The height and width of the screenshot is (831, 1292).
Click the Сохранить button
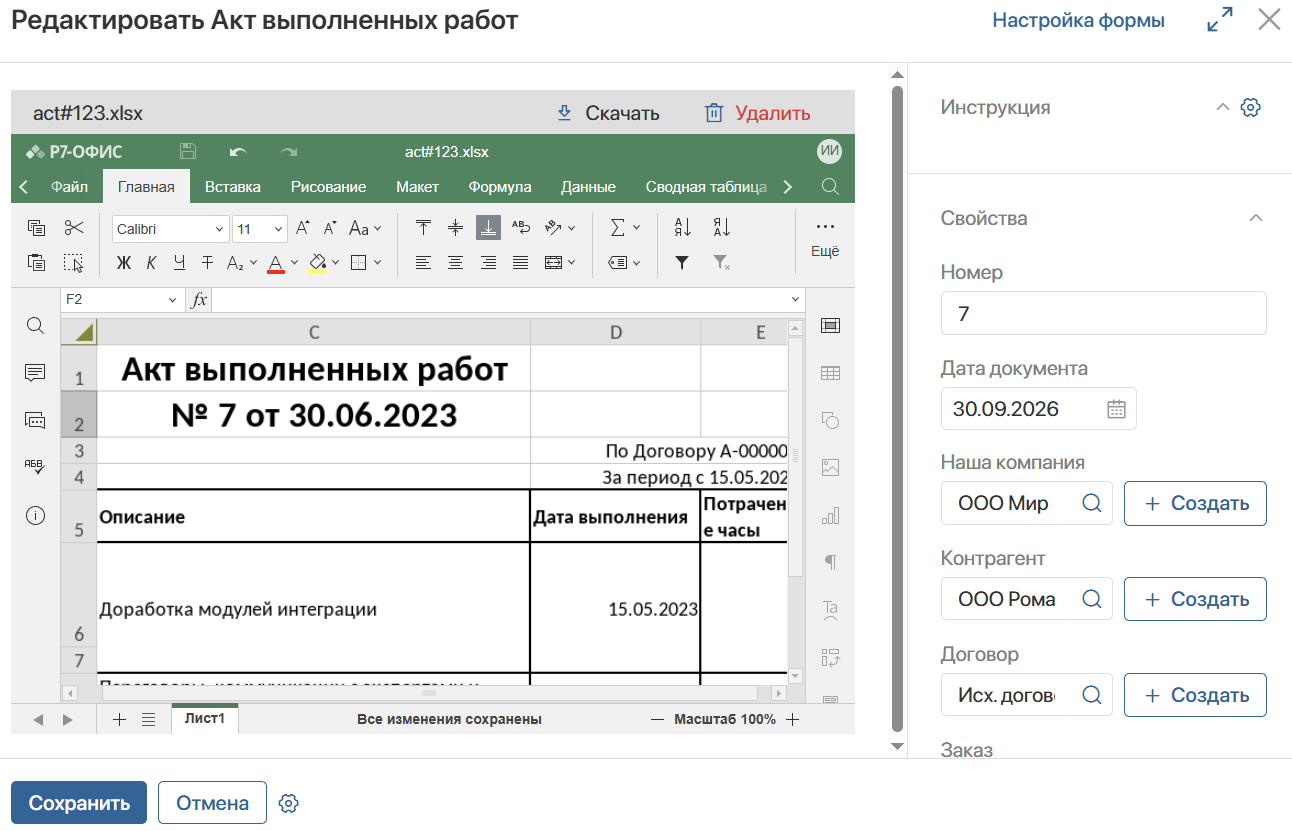79,803
